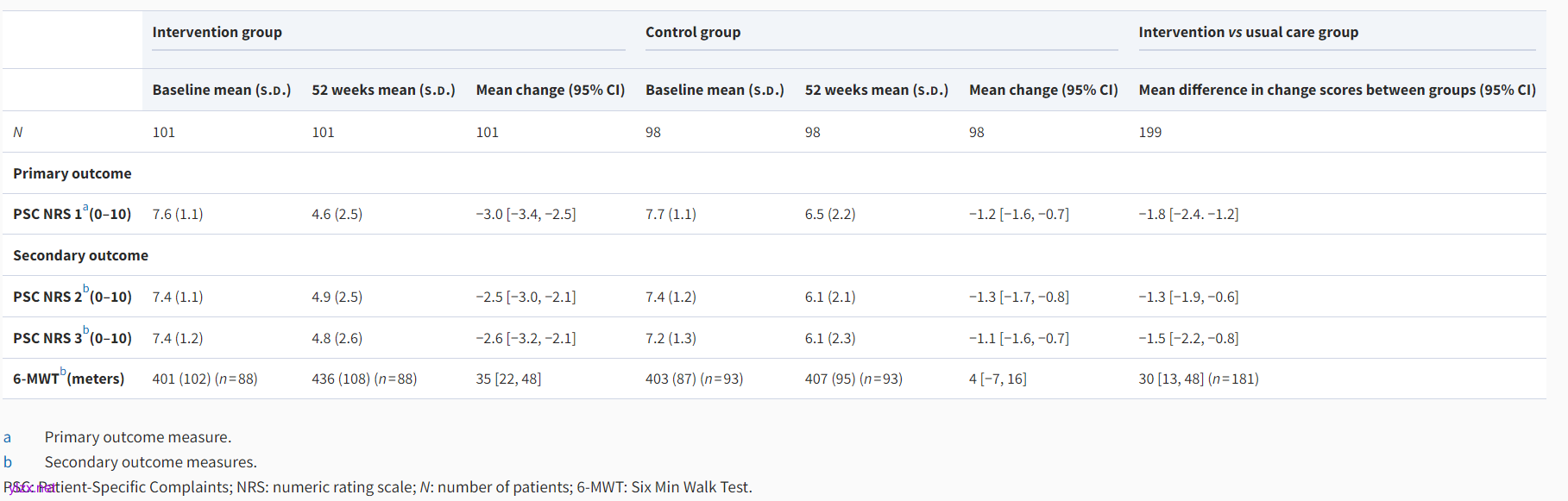
Task: Click the "Intervention vs usual care group" header
Action: [x=1248, y=32]
